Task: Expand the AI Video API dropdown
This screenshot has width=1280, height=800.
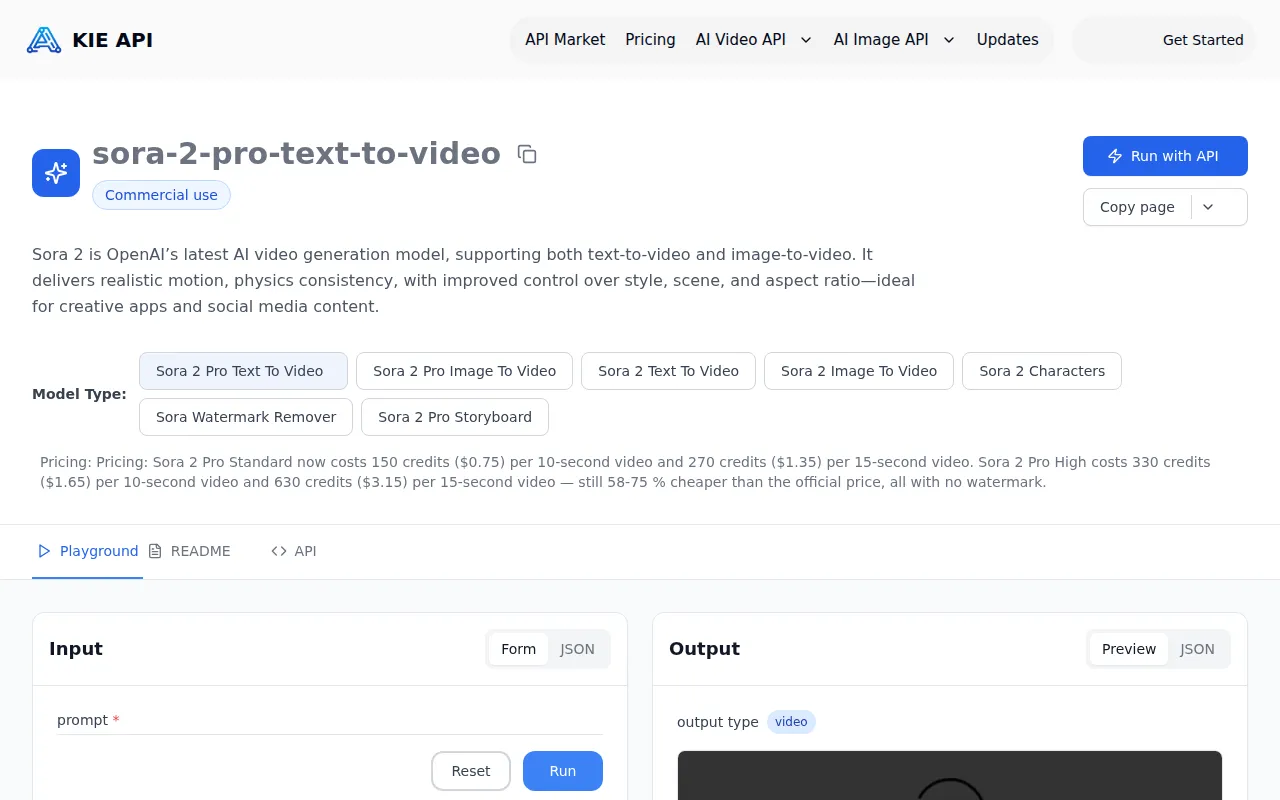Action: (x=806, y=40)
